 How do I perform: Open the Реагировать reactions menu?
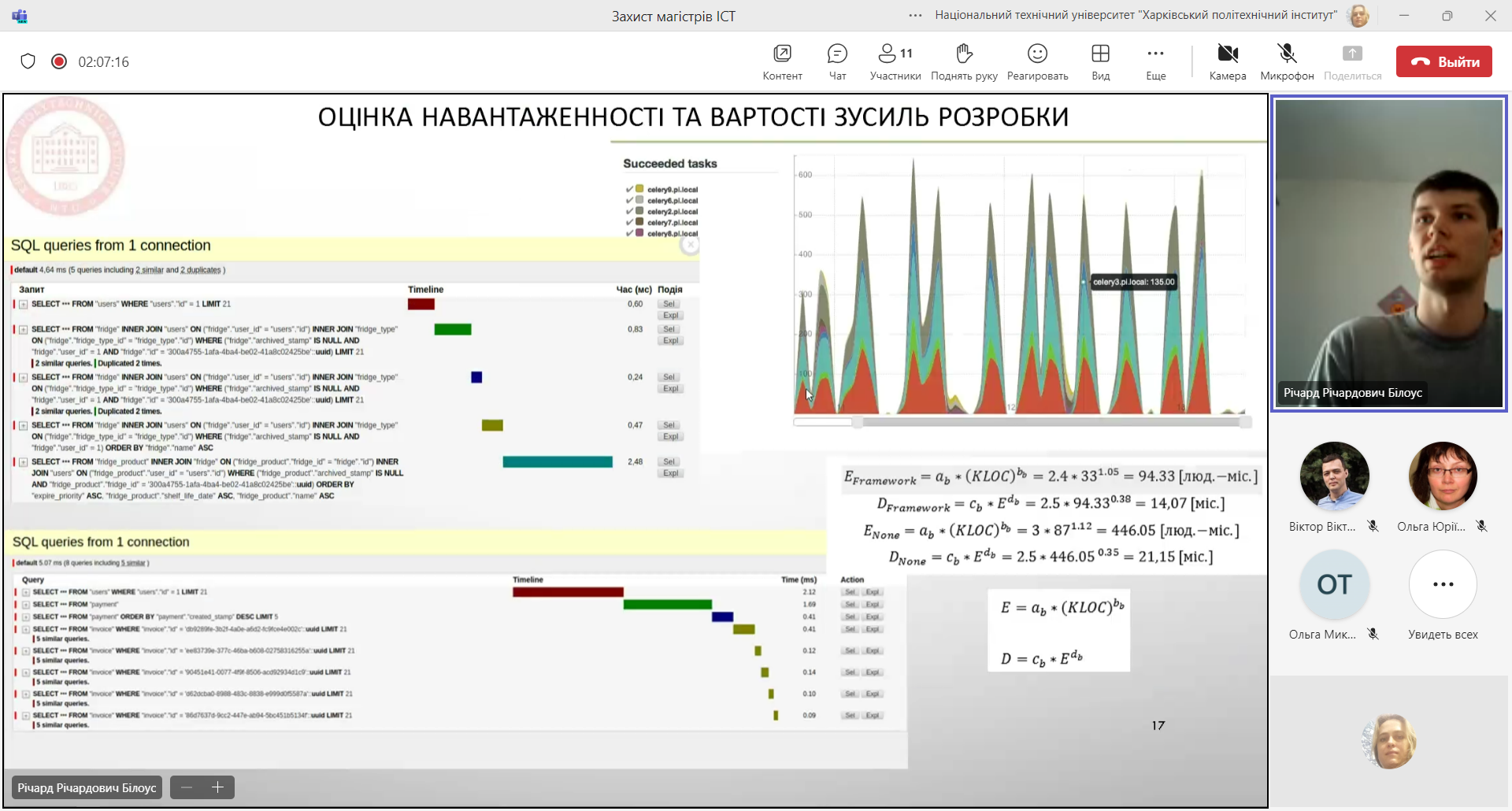(x=1037, y=61)
